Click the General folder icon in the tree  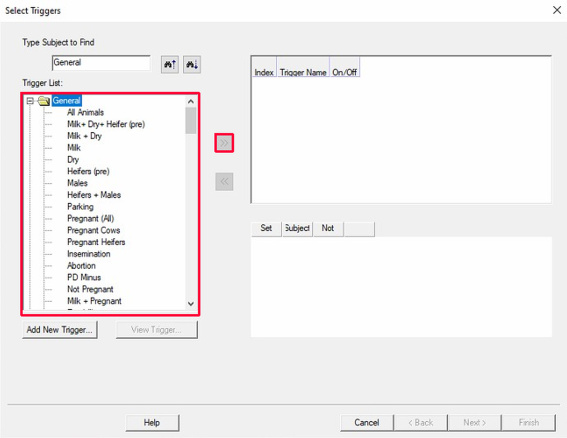click(x=44, y=101)
